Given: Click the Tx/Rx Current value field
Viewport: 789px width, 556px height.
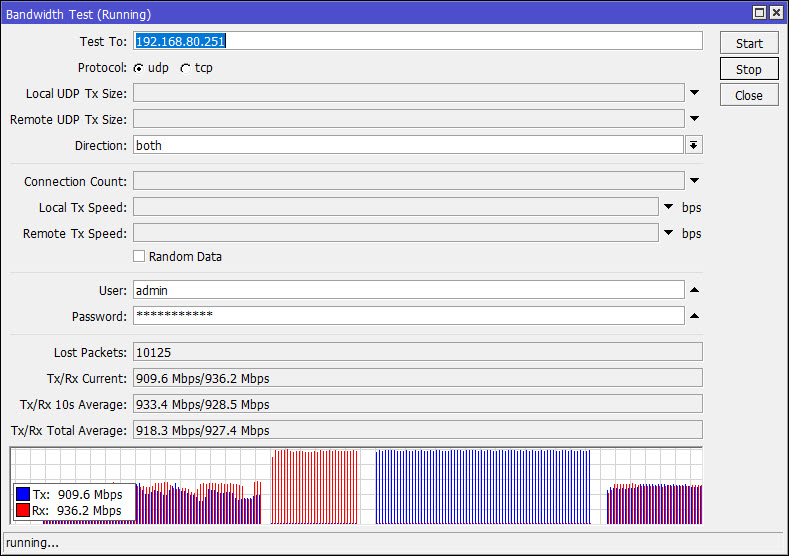Looking at the screenshot, I should [418, 378].
